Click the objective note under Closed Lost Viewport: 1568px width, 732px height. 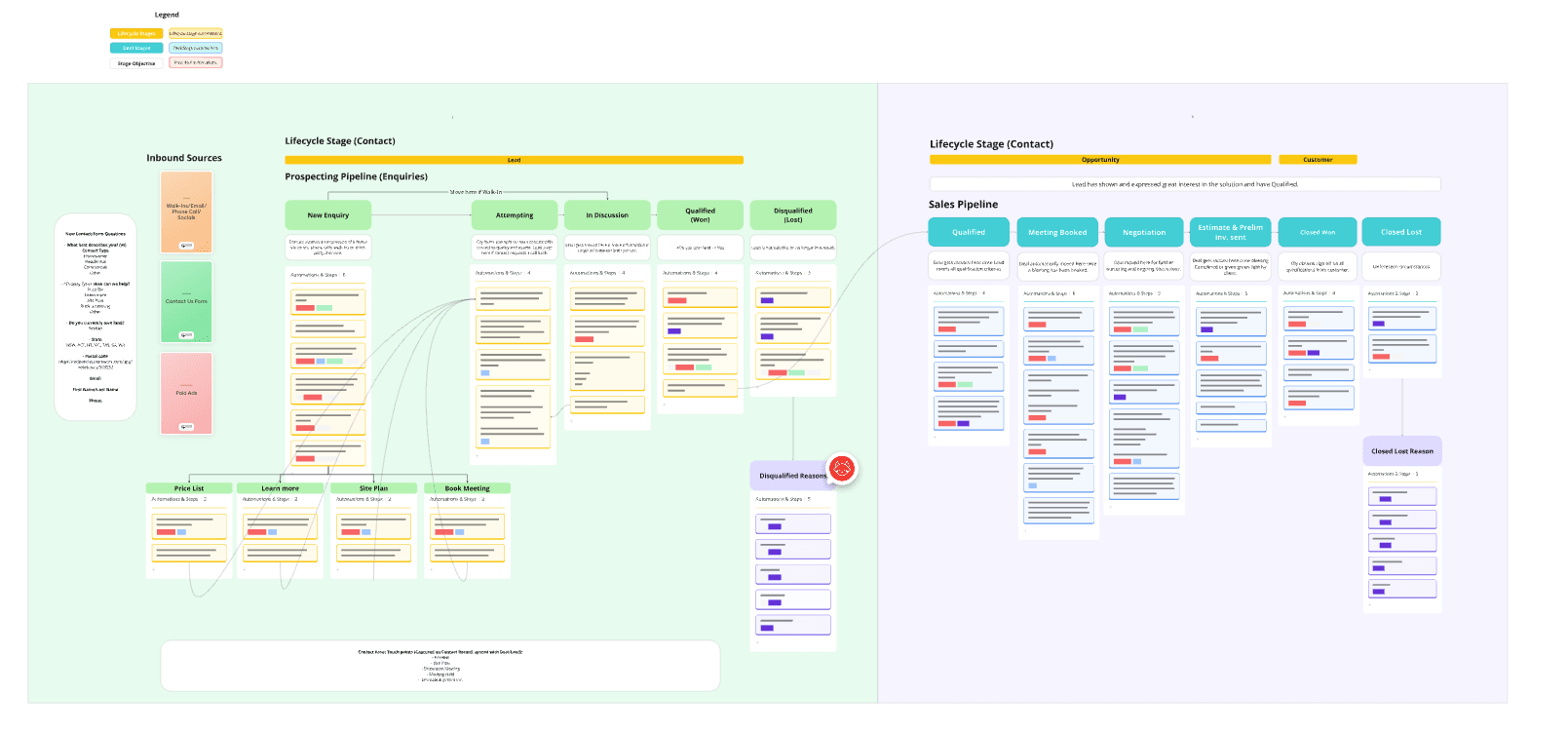pyautogui.click(x=1401, y=266)
